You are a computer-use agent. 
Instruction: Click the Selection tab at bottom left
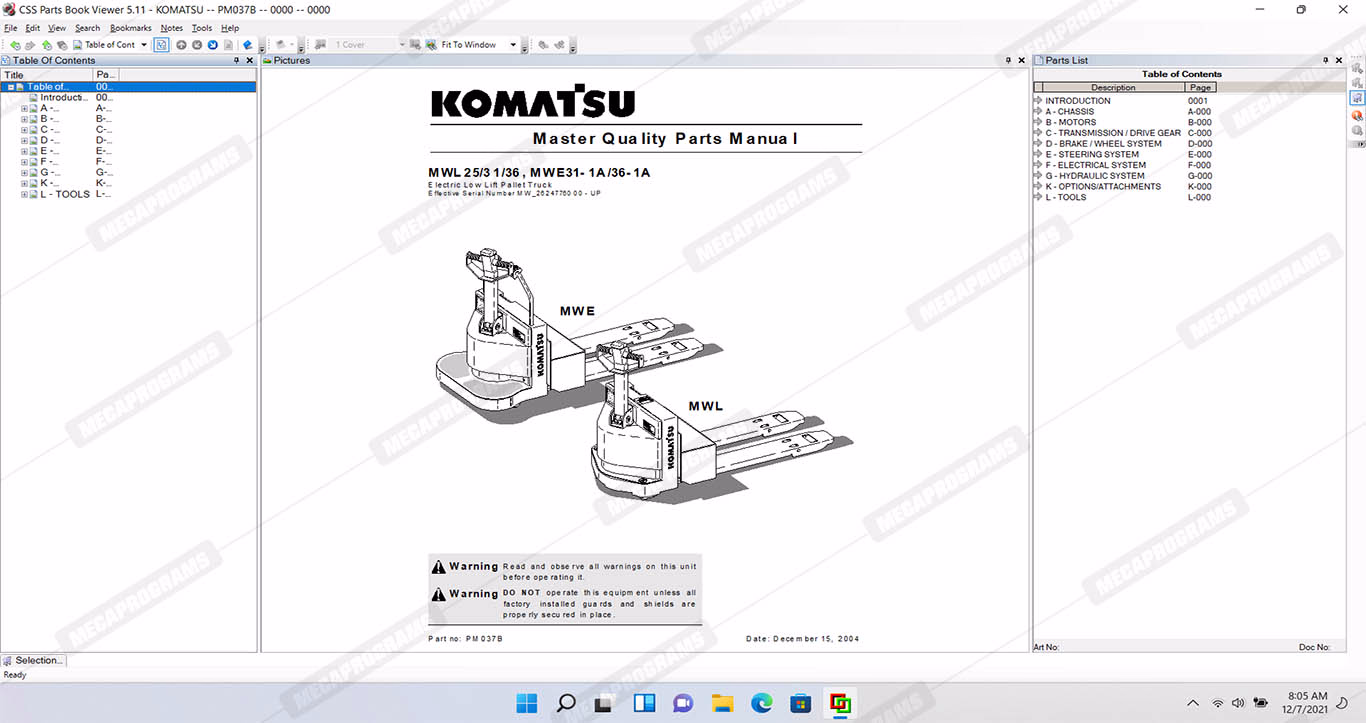click(37, 660)
